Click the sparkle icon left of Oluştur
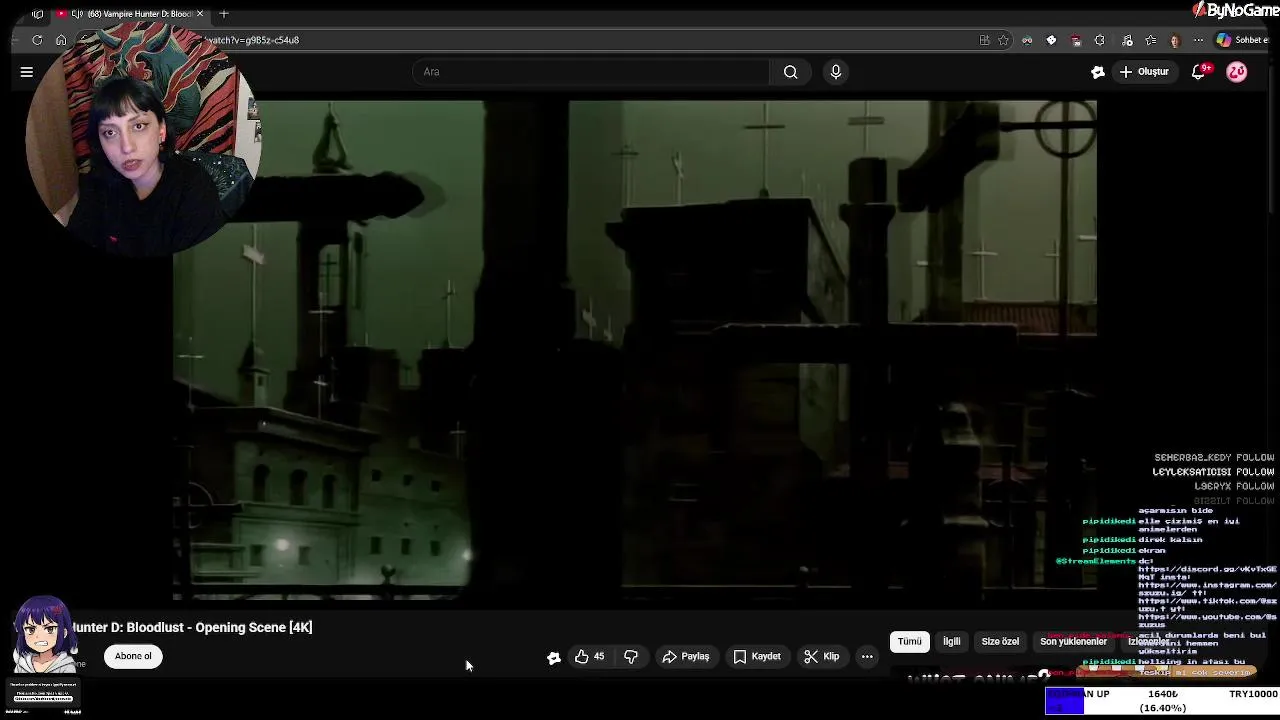 tap(1097, 72)
